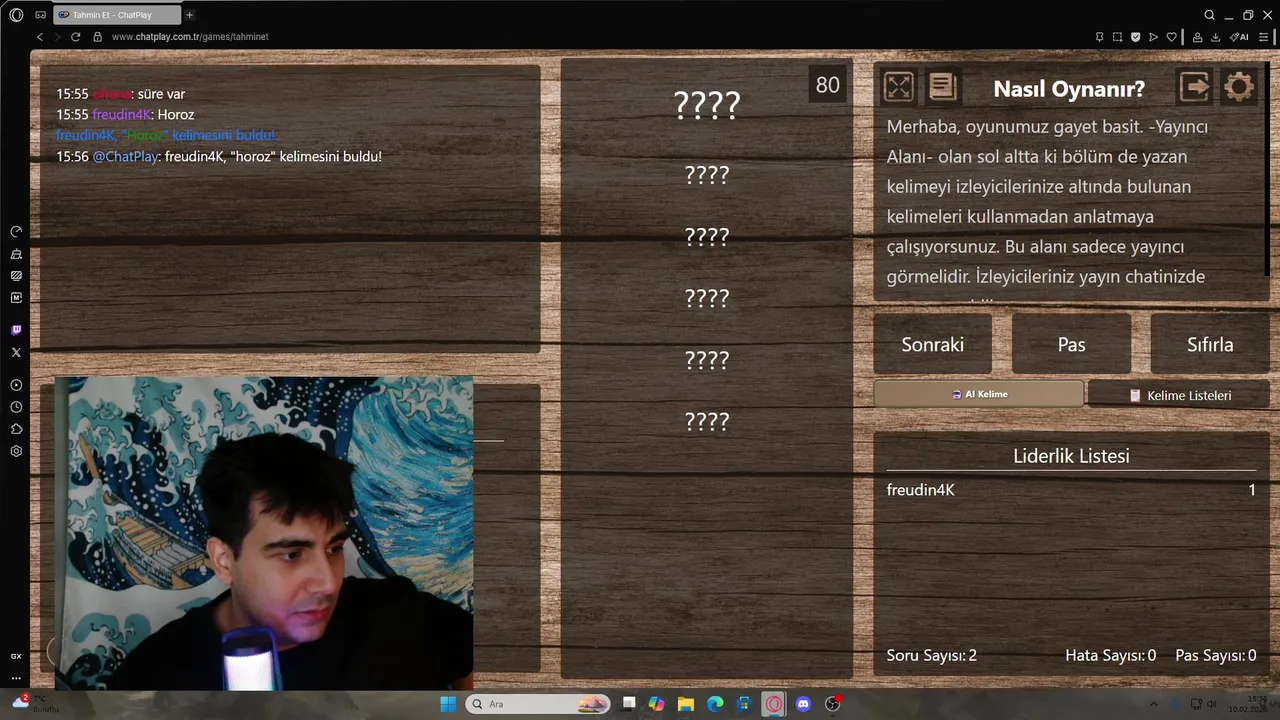Image resolution: width=1280 pixels, height=720 pixels.
Task: Open the GX control icon in the sidebar
Action: pos(16,656)
